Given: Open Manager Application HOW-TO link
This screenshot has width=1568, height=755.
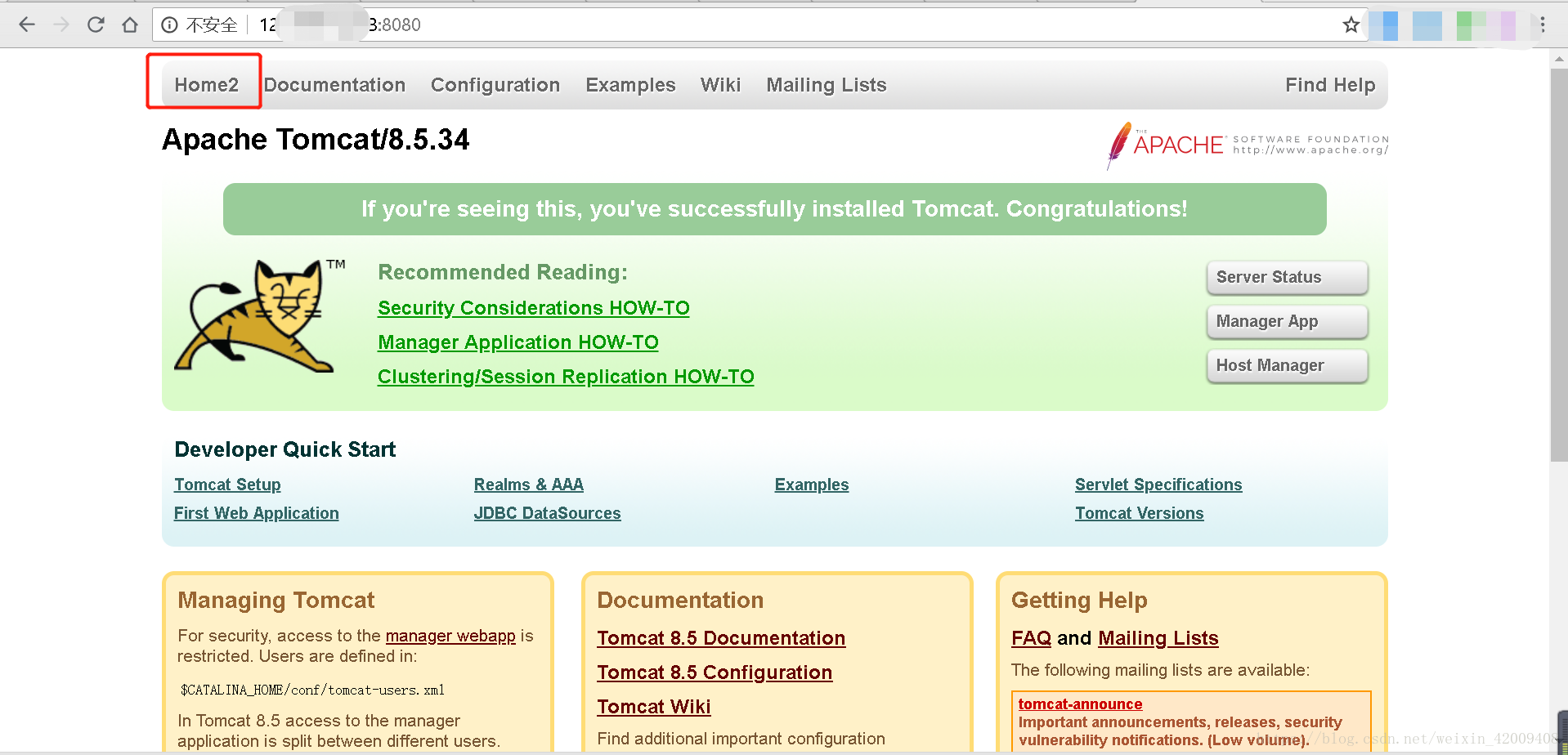Looking at the screenshot, I should click(518, 342).
